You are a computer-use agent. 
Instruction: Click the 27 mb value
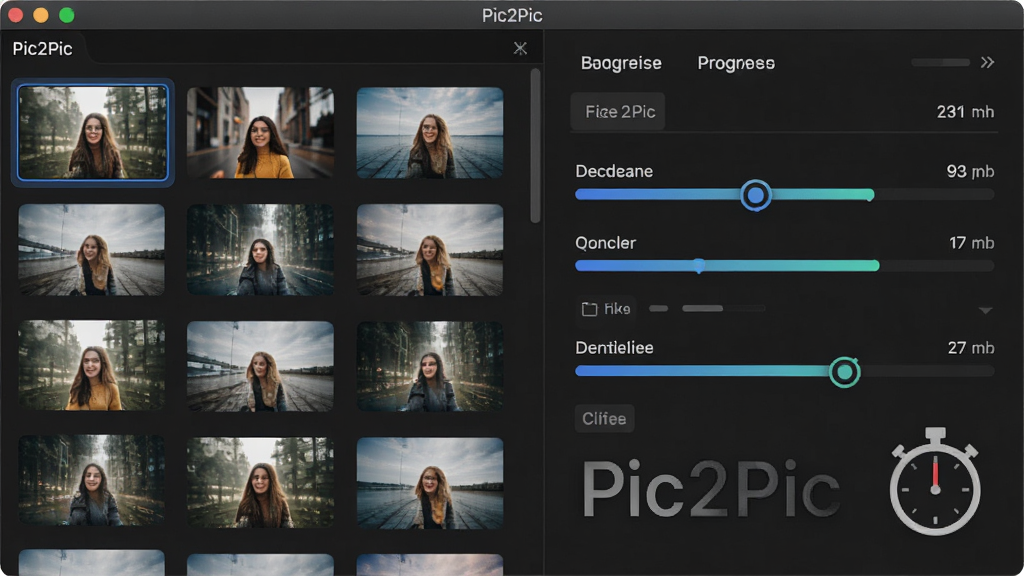(x=970, y=348)
